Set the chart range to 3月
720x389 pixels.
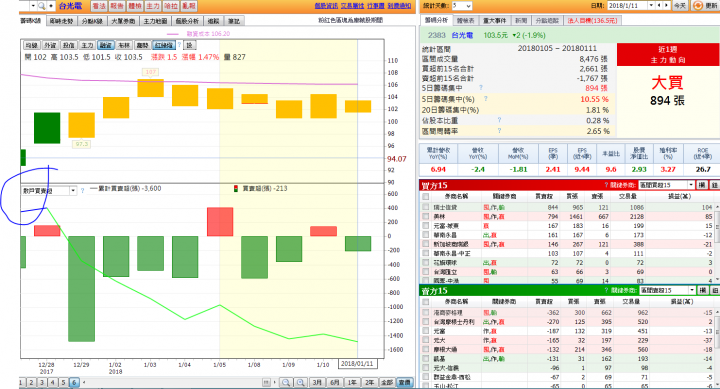(317, 382)
